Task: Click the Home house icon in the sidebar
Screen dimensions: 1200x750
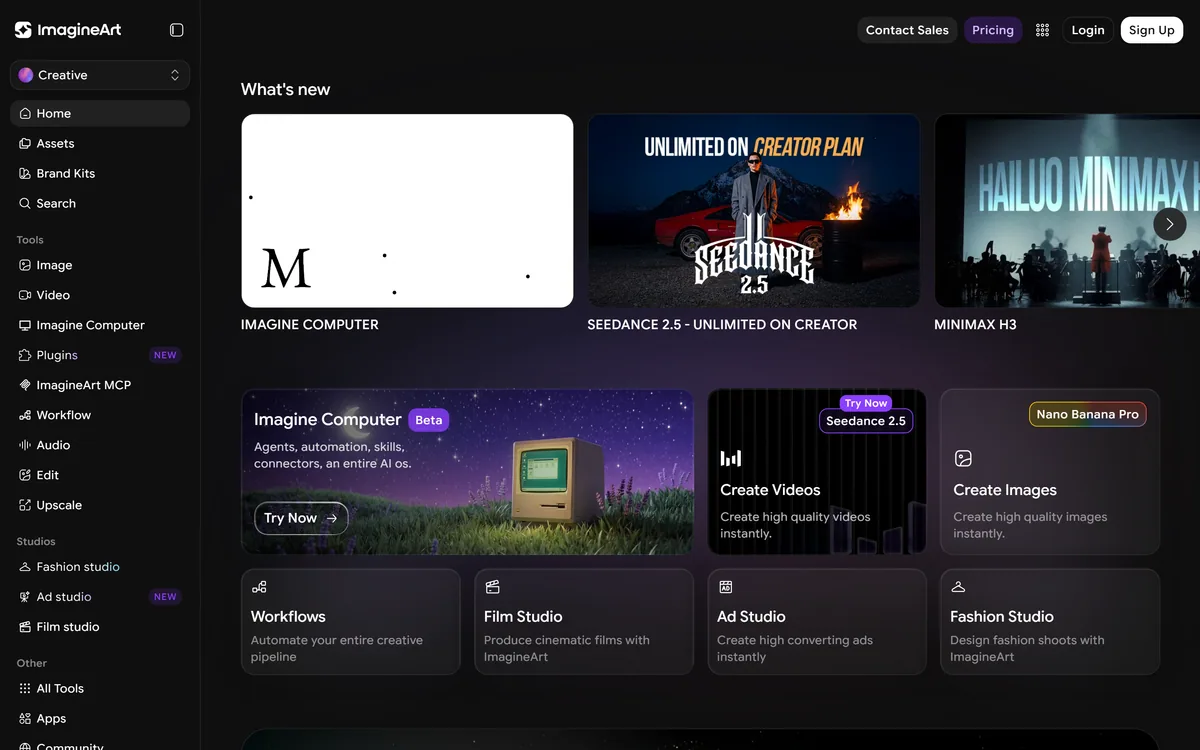Action: 26,113
